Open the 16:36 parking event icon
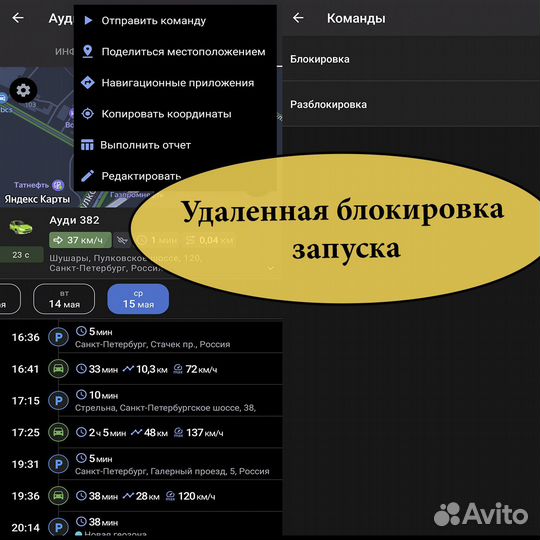This screenshot has width=540, height=540. (x=58, y=338)
